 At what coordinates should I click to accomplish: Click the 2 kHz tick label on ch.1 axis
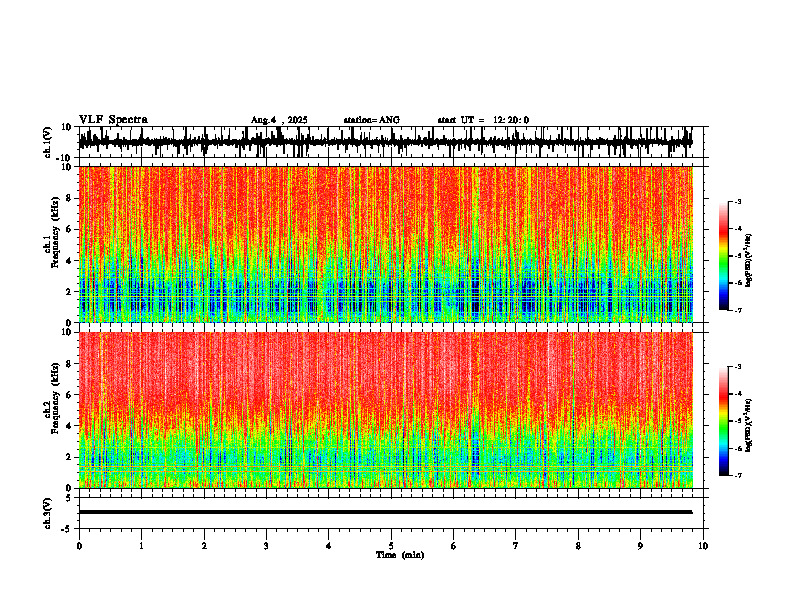coord(70,292)
